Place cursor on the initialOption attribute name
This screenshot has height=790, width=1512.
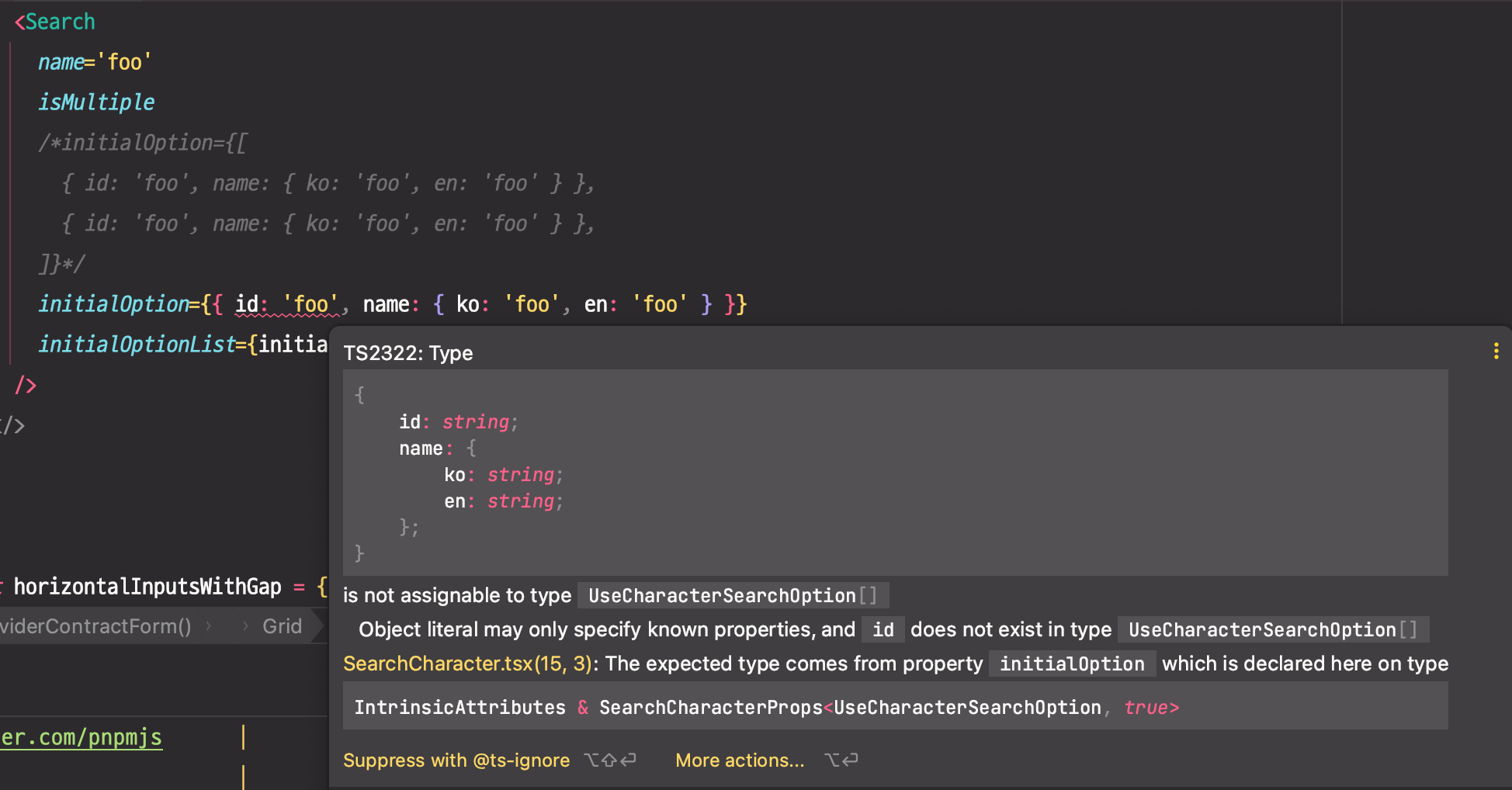(x=114, y=304)
